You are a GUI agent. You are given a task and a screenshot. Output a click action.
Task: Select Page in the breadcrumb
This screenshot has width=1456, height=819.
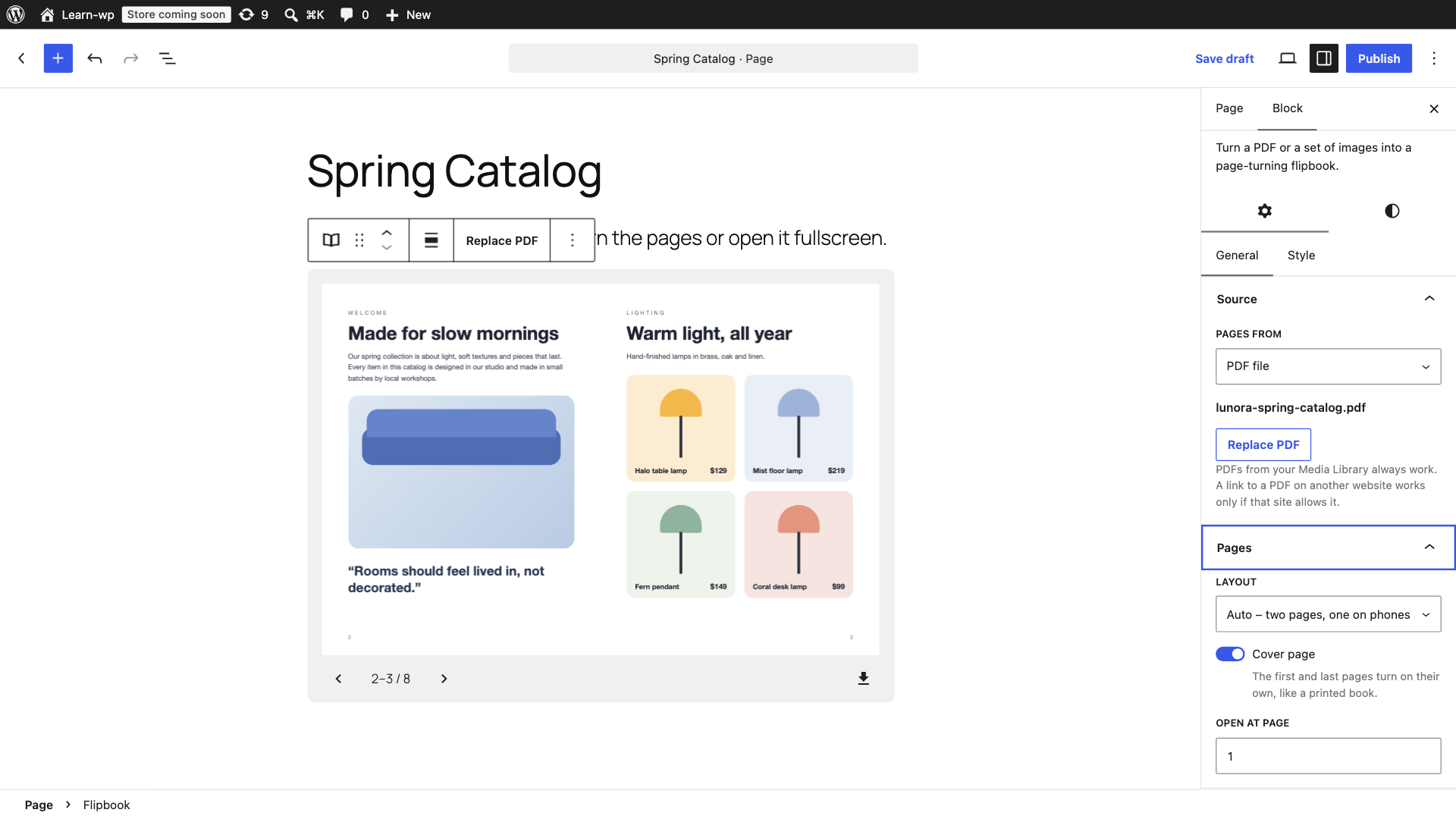pyautogui.click(x=39, y=805)
